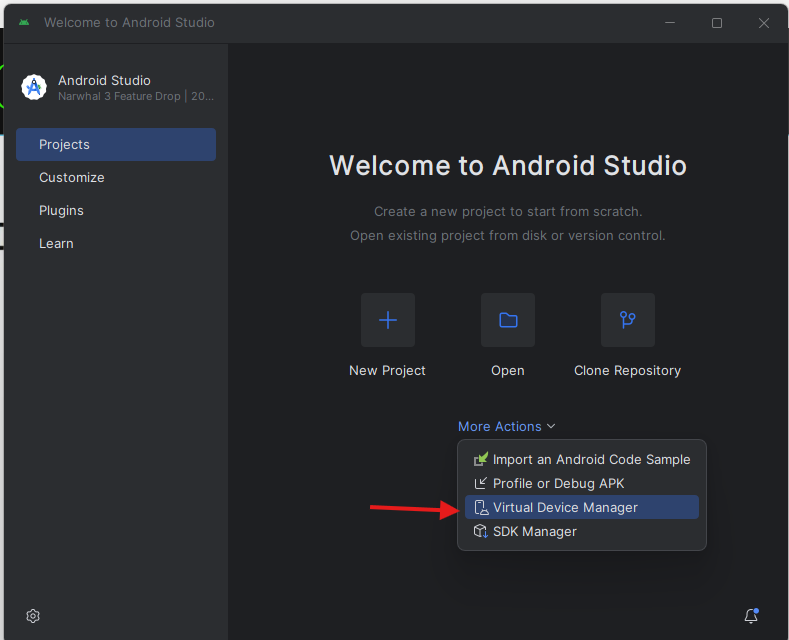Click the Clone Repository branch icon
Viewport: 789px width, 640px height.
point(628,320)
